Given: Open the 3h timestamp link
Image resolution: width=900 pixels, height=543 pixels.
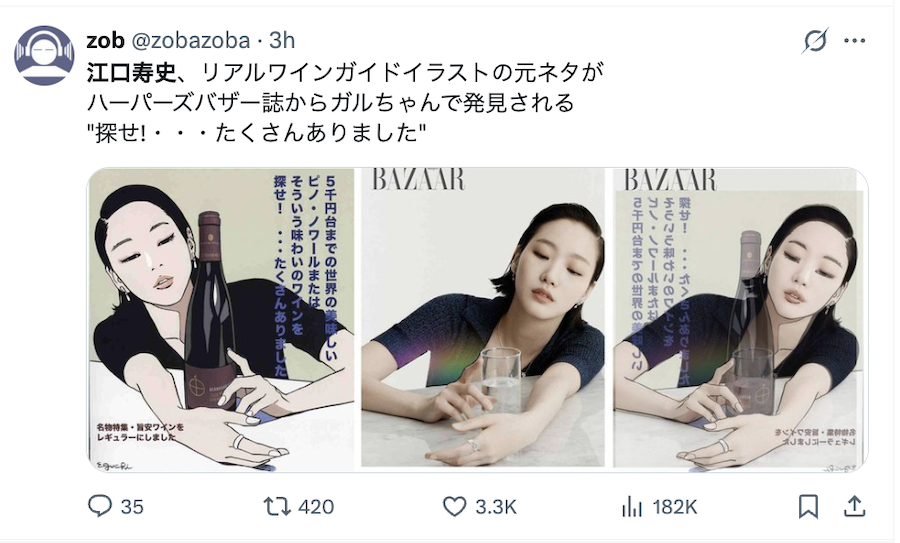Looking at the screenshot, I should (282, 41).
